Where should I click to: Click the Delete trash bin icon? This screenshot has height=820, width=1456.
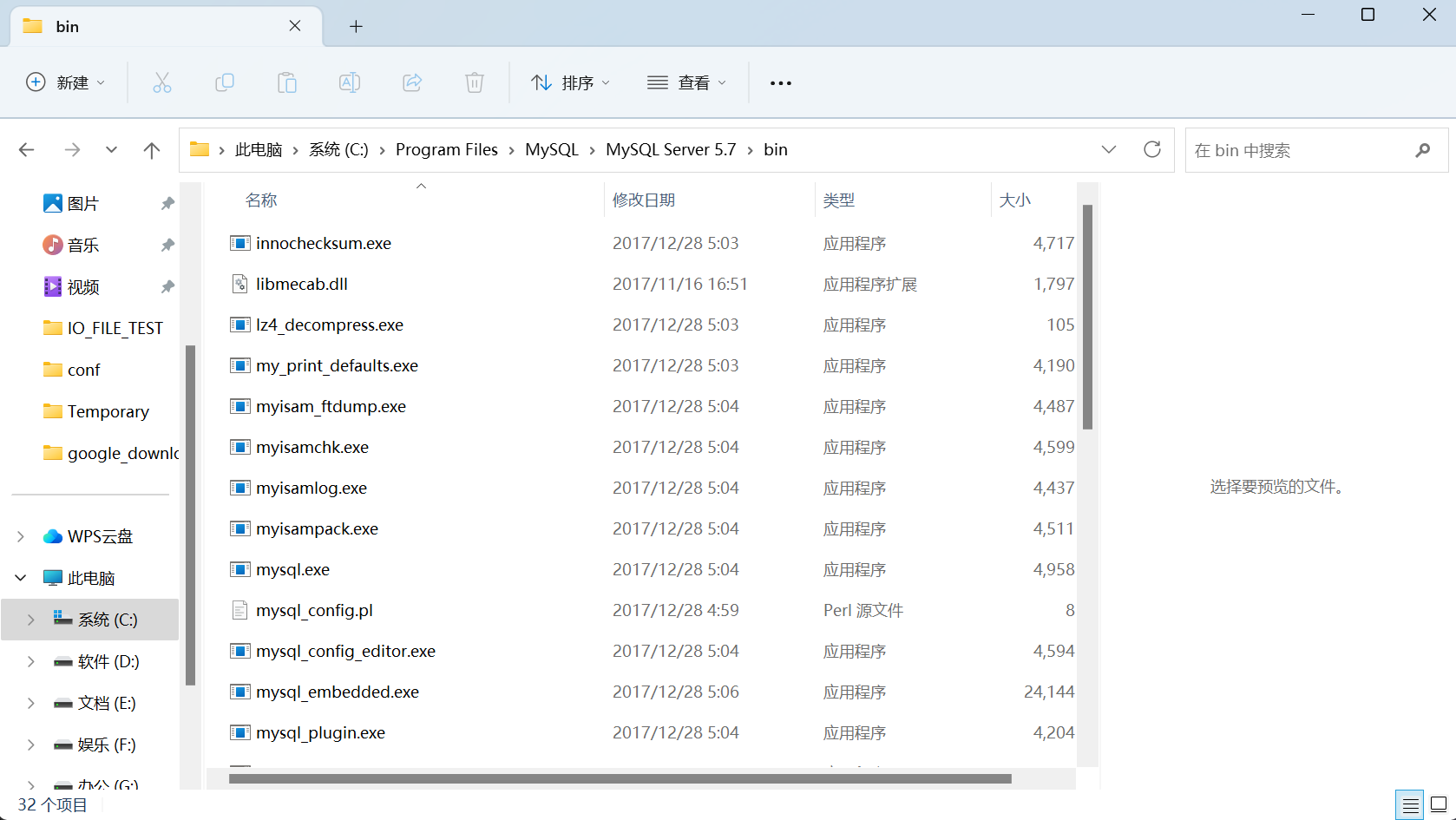pyautogui.click(x=475, y=82)
